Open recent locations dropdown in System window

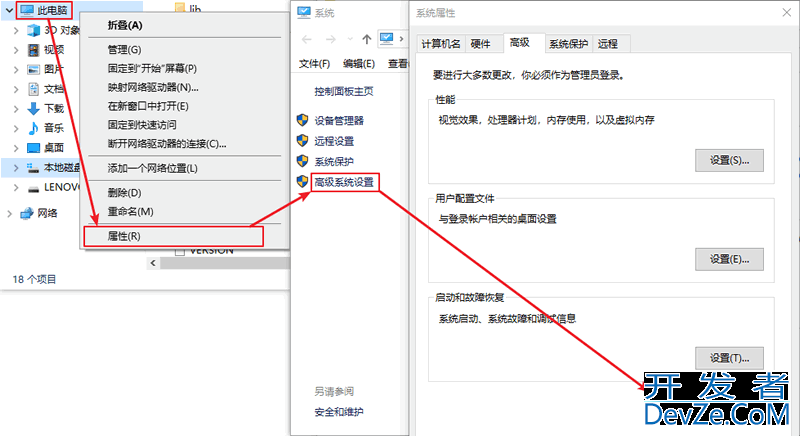point(349,39)
